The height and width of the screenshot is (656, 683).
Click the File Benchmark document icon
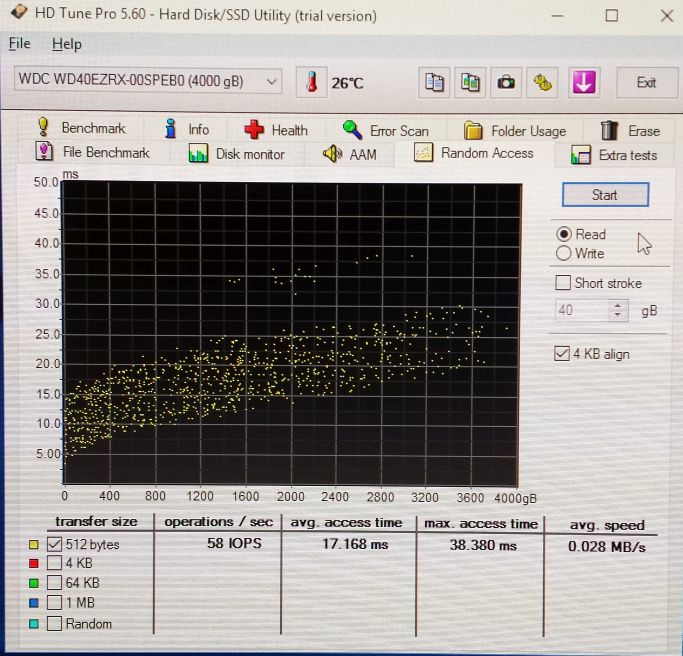[44, 151]
